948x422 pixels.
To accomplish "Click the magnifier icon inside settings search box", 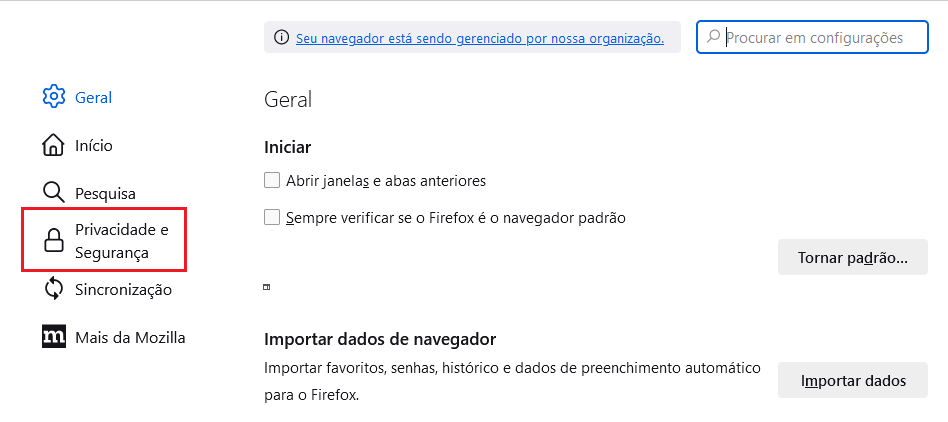I will 714,37.
